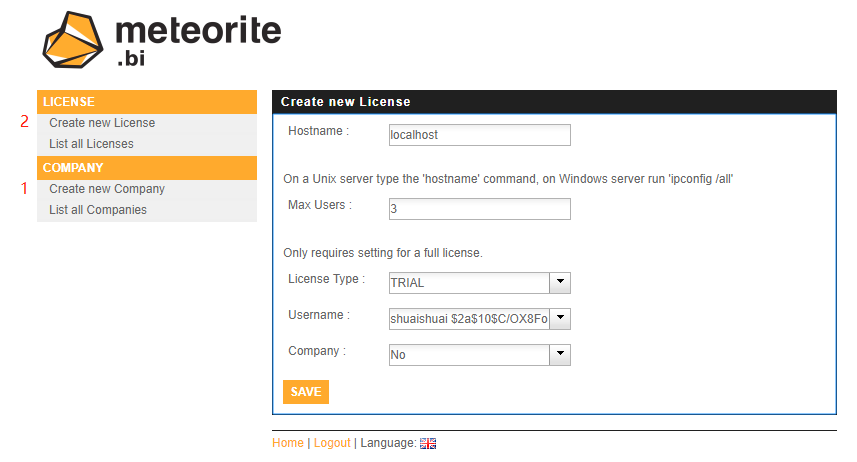This screenshot has width=857, height=462.
Task: Click the meteorite.bi logo icon
Action: pyautogui.click(x=74, y=40)
